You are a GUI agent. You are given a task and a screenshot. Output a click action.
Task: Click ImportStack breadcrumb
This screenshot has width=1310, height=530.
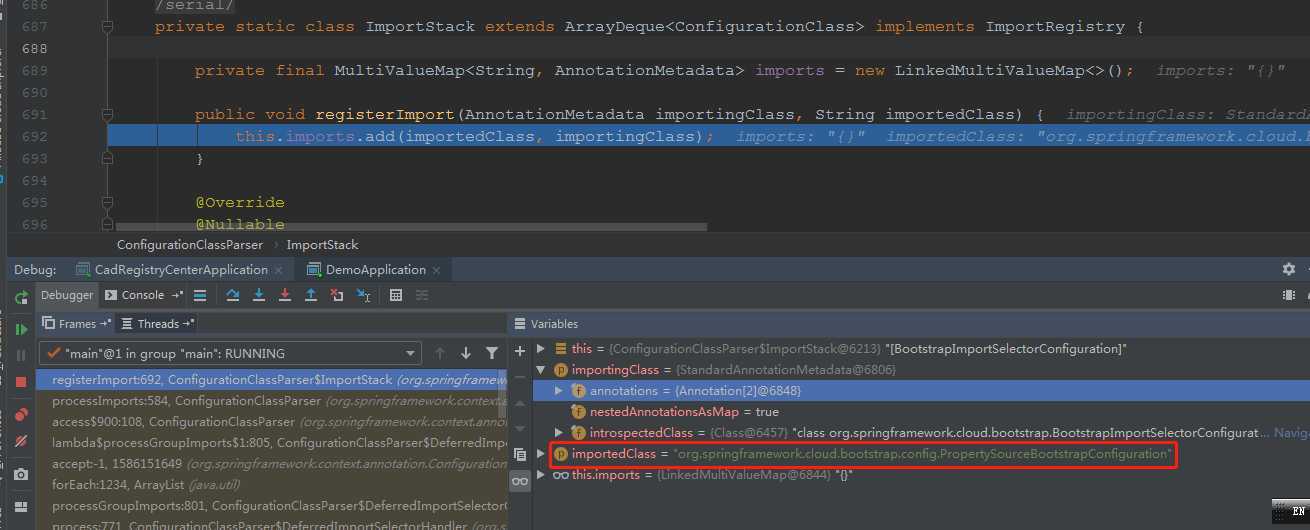(322, 244)
